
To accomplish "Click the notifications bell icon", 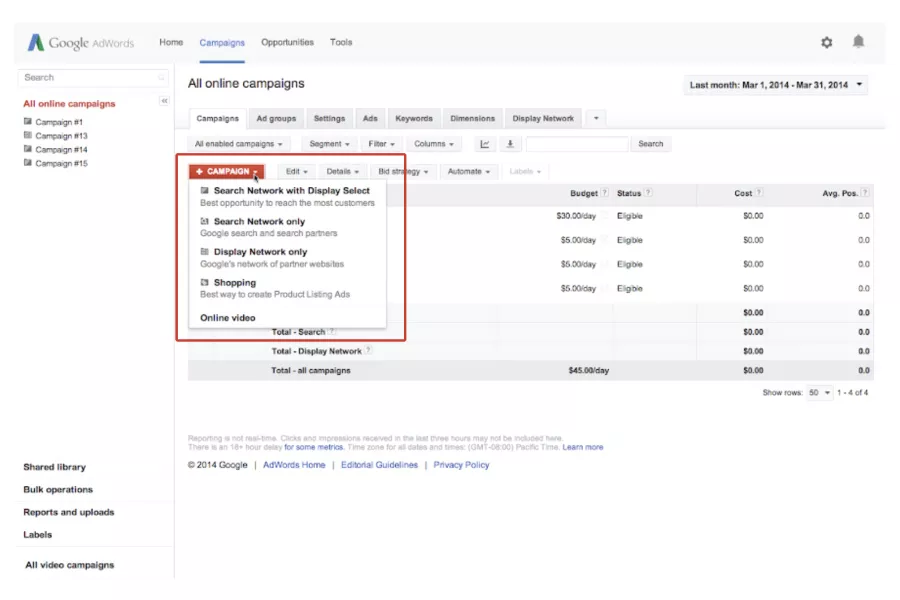I will click(x=858, y=42).
